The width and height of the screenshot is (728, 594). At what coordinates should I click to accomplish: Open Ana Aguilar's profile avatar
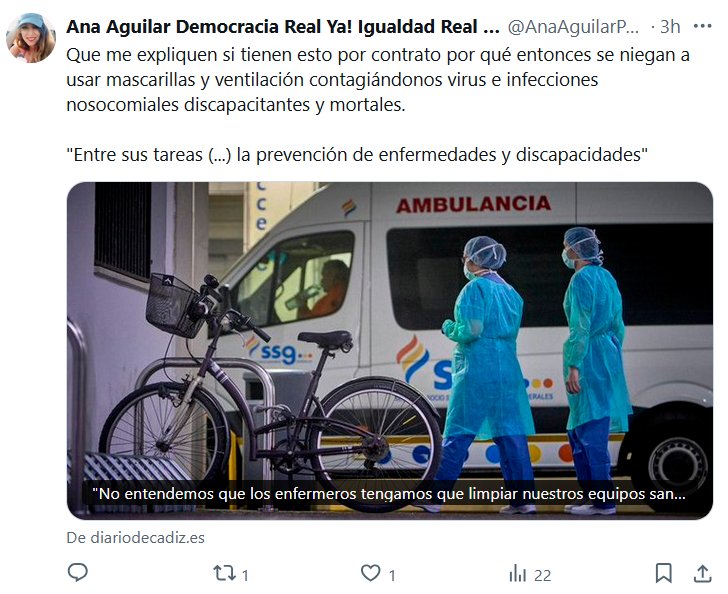[x=31, y=38]
